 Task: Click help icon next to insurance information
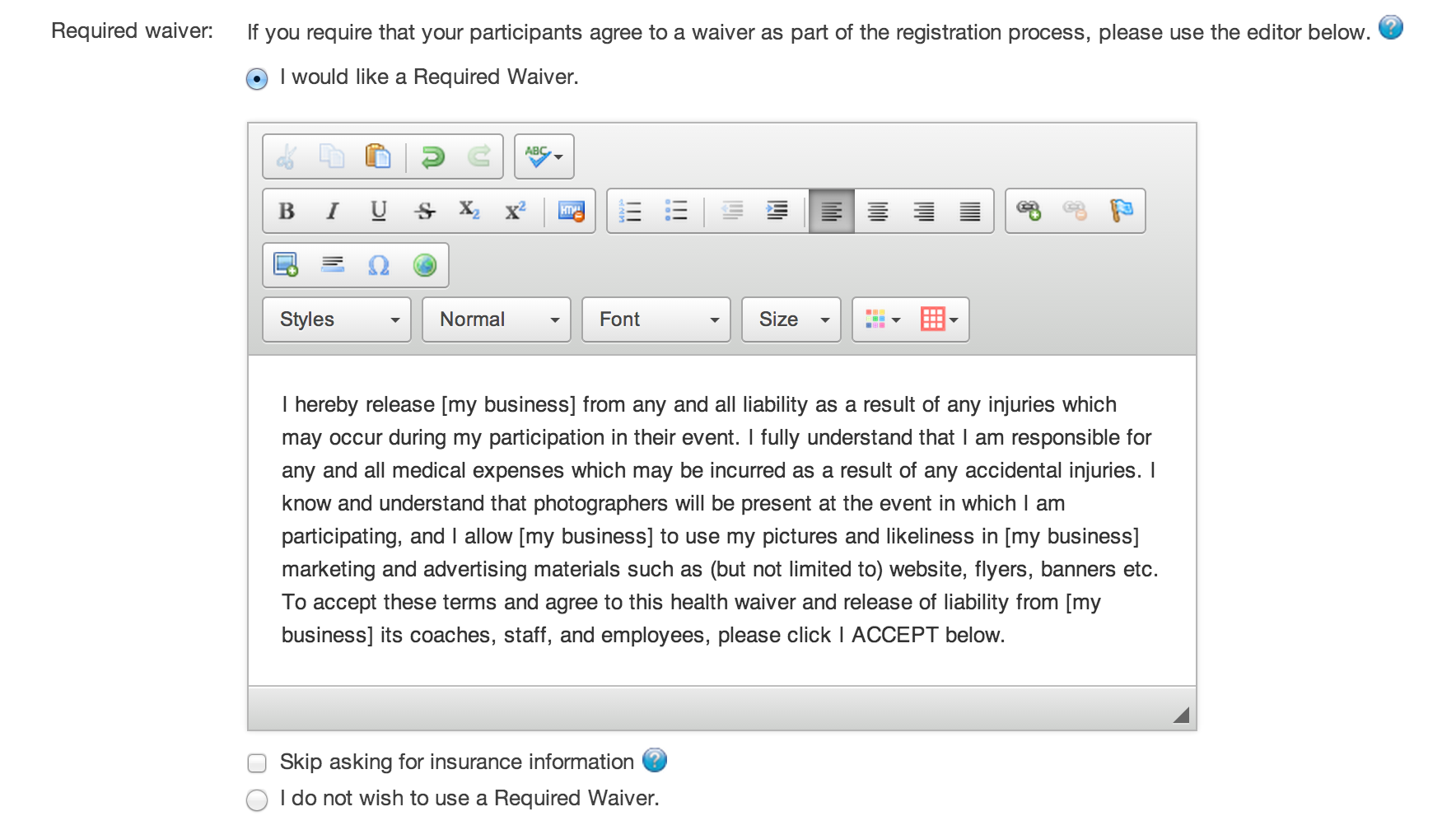(x=655, y=760)
